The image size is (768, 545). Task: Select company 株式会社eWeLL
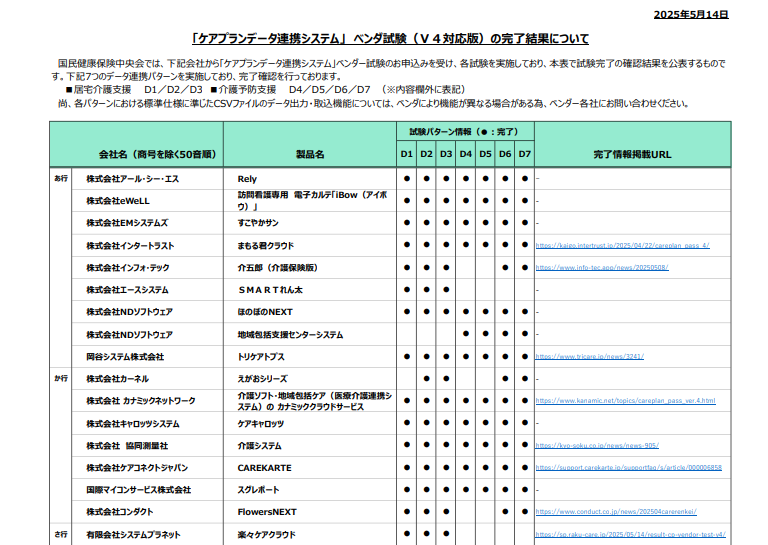point(118,201)
